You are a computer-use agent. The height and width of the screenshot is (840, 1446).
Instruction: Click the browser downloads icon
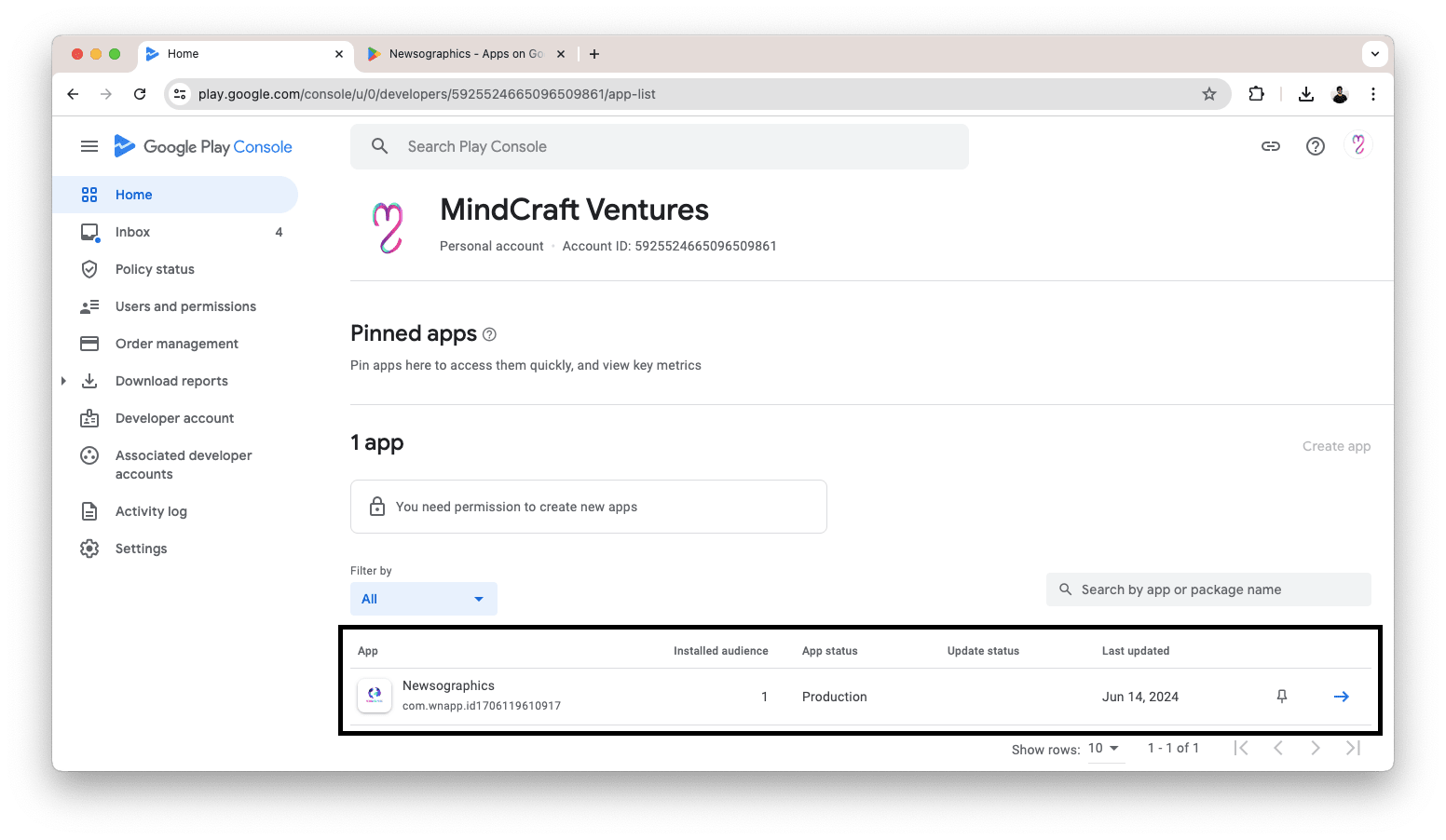coord(1305,94)
